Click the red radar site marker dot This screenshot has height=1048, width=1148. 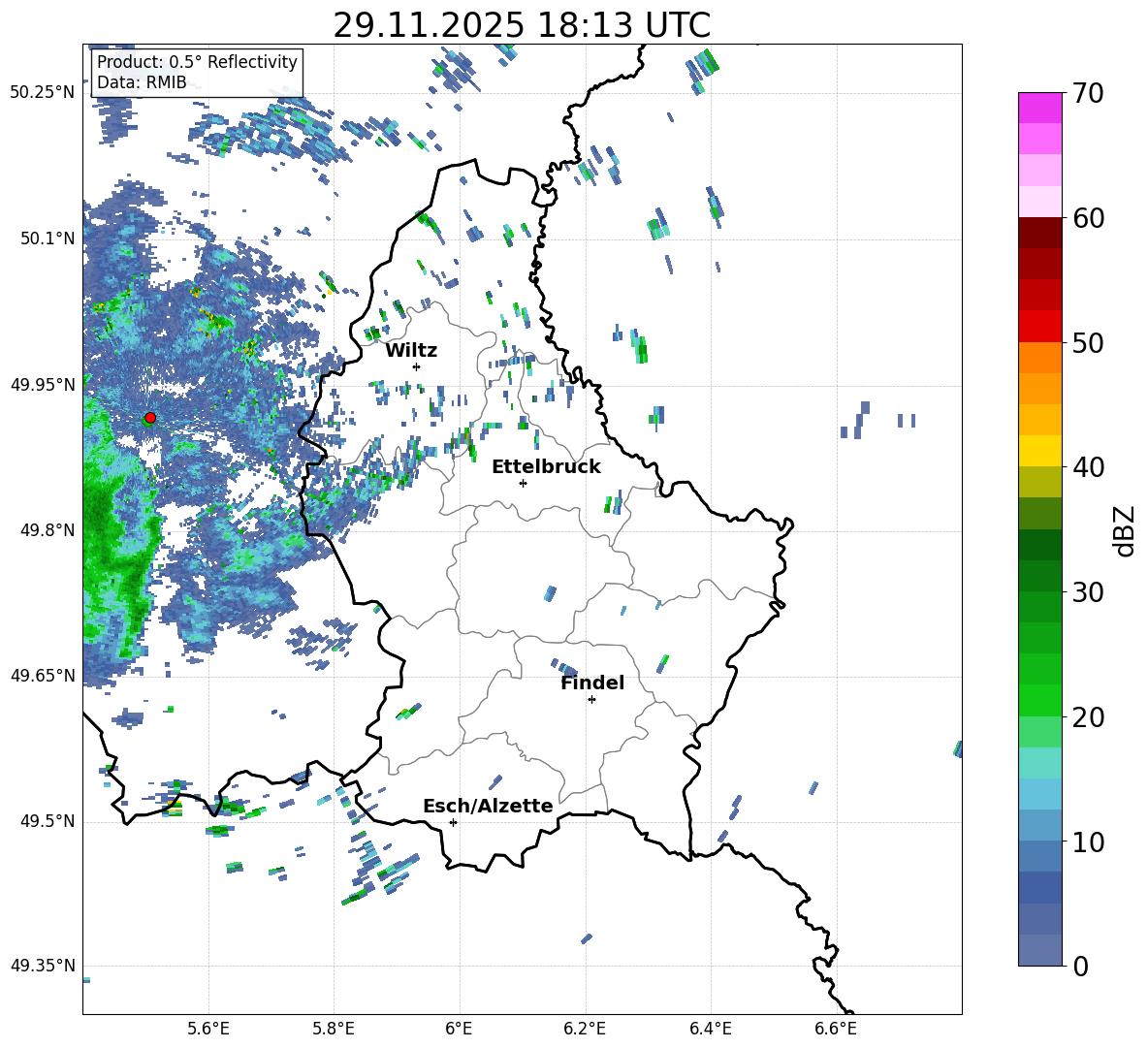[x=150, y=418]
